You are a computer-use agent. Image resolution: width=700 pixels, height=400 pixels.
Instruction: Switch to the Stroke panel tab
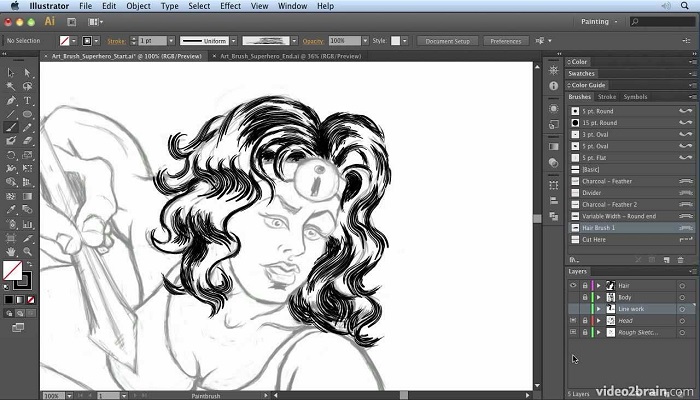[x=607, y=97]
